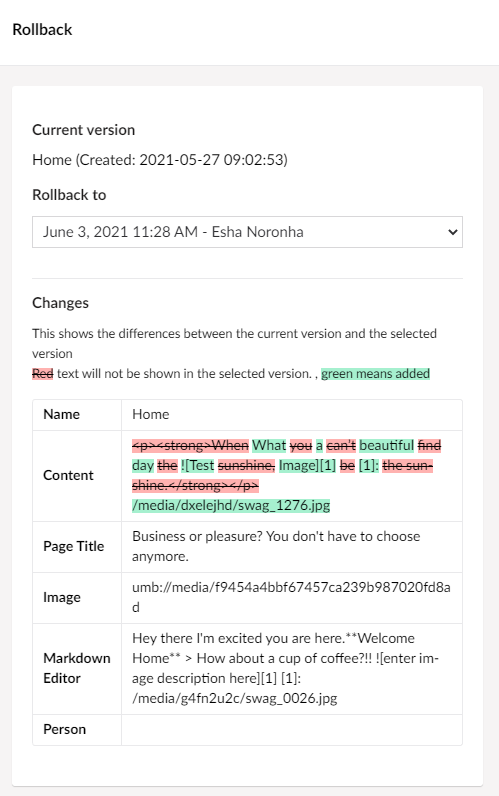
Task: Click the Current version label
Action: pyautogui.click(x=83, y=130)
